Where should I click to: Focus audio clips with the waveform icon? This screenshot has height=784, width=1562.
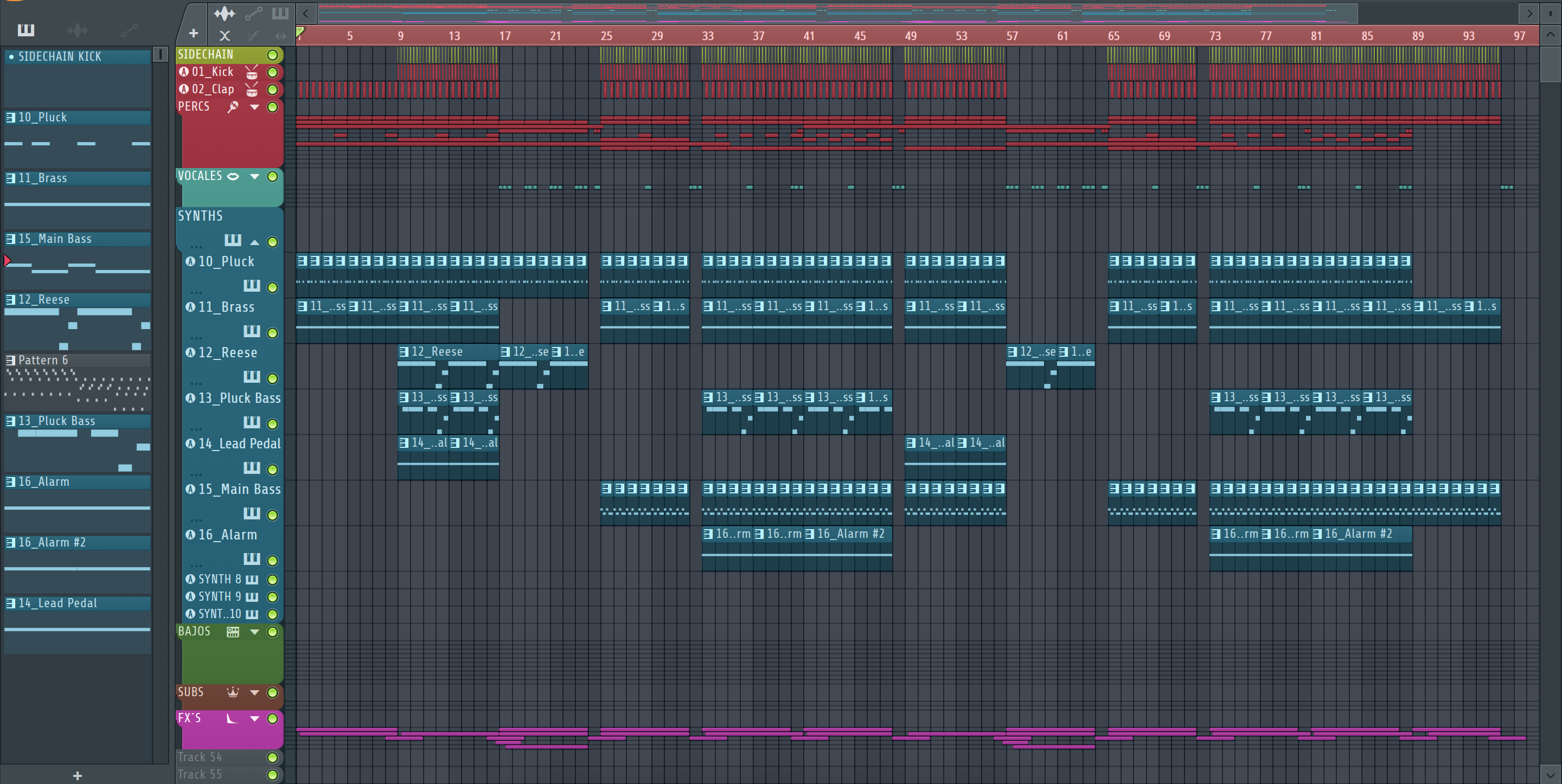click(225, 12)
